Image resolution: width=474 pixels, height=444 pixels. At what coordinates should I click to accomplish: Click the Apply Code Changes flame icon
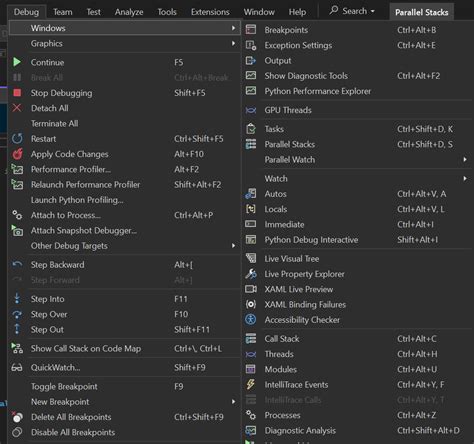(x=17, y=154)
